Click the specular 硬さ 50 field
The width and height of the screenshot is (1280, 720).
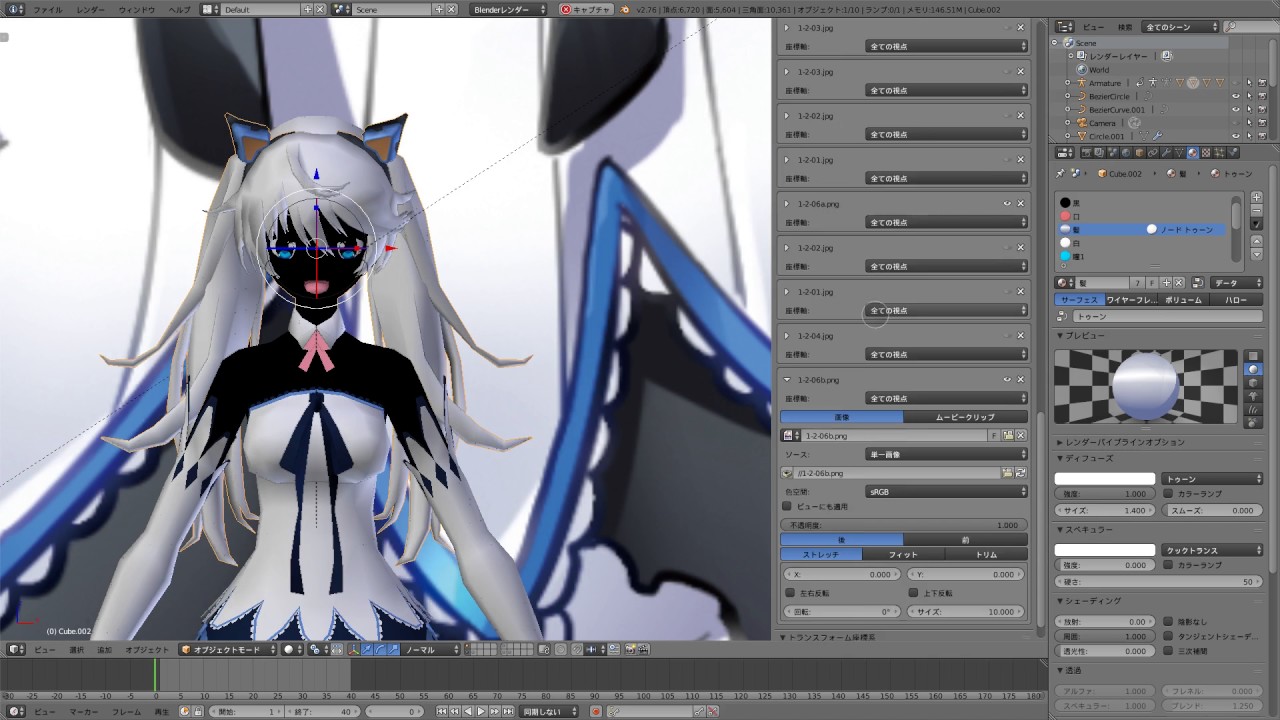point(1159,581)
